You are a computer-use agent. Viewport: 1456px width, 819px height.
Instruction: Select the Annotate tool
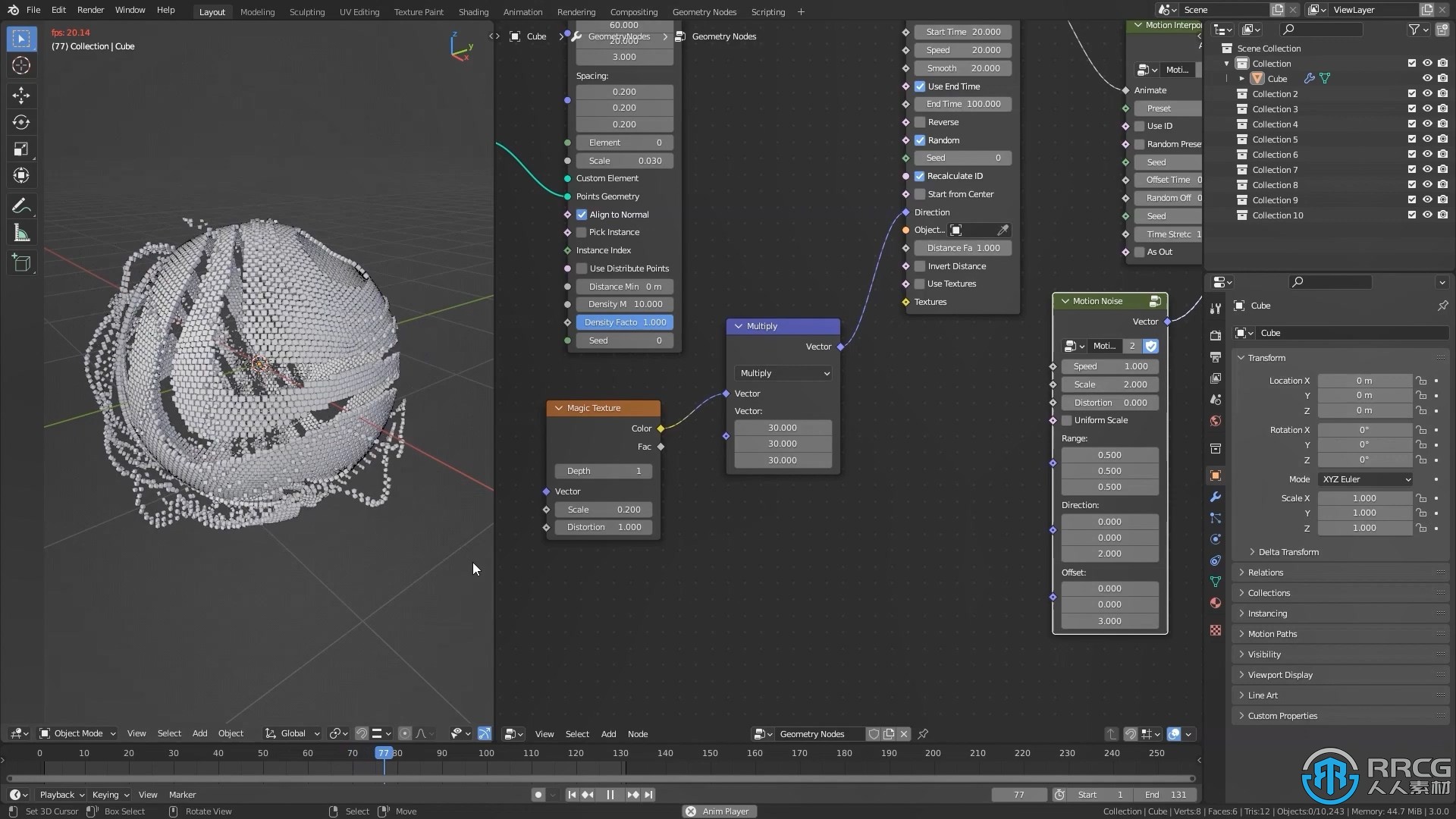click(x=21, y=206)
